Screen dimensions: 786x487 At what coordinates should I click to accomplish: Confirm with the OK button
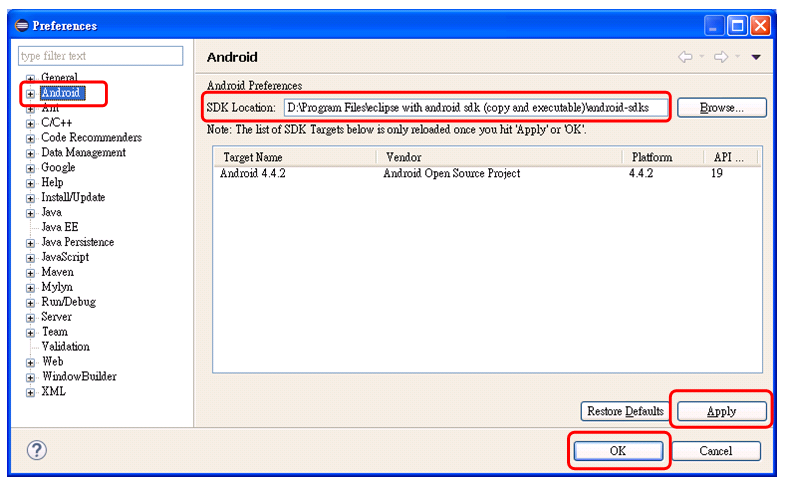(x=618, y=451)
